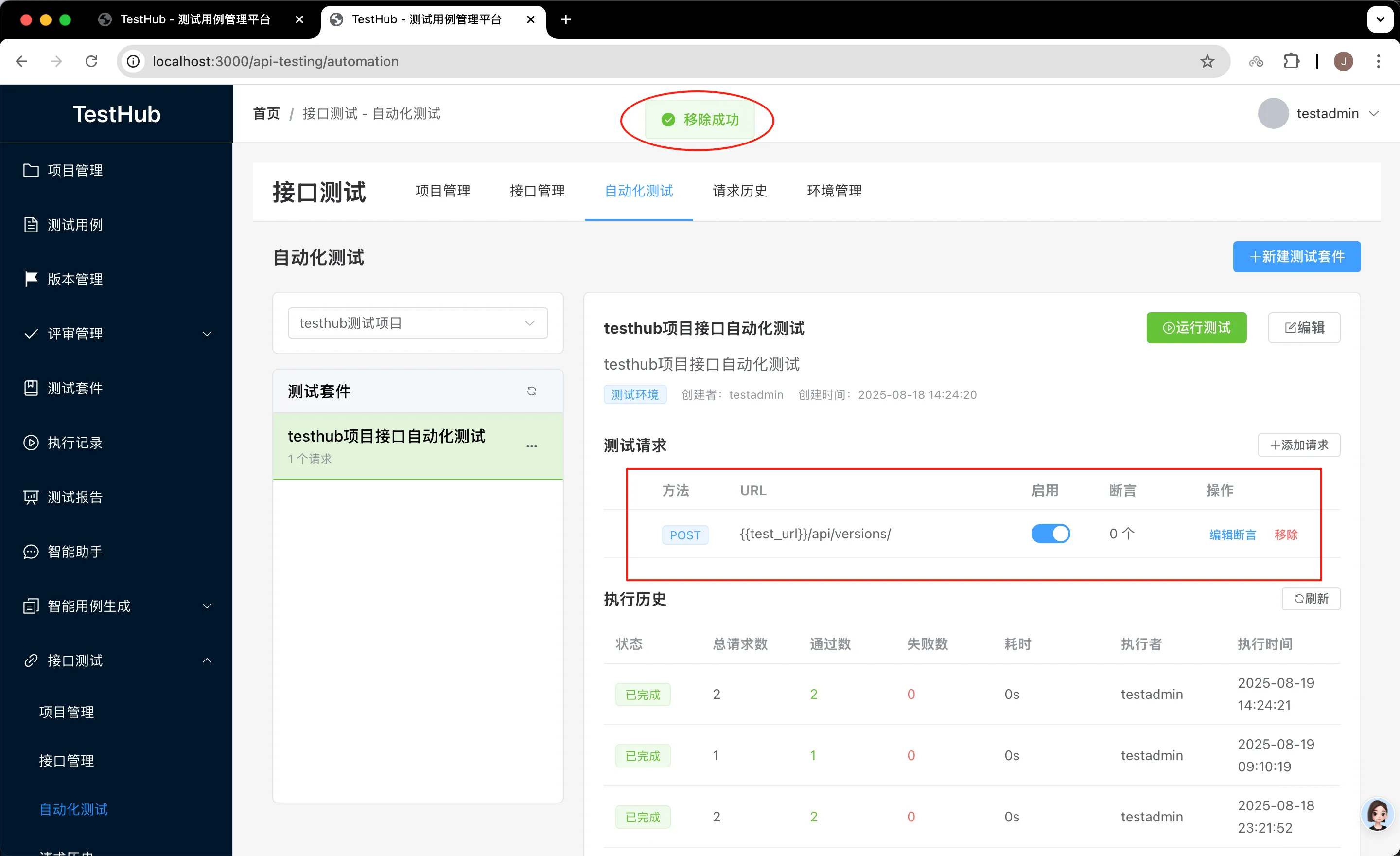Open 执行记录 play icon in sidebar
This screenshot has width=1400, height=856.
coord(31,442)
